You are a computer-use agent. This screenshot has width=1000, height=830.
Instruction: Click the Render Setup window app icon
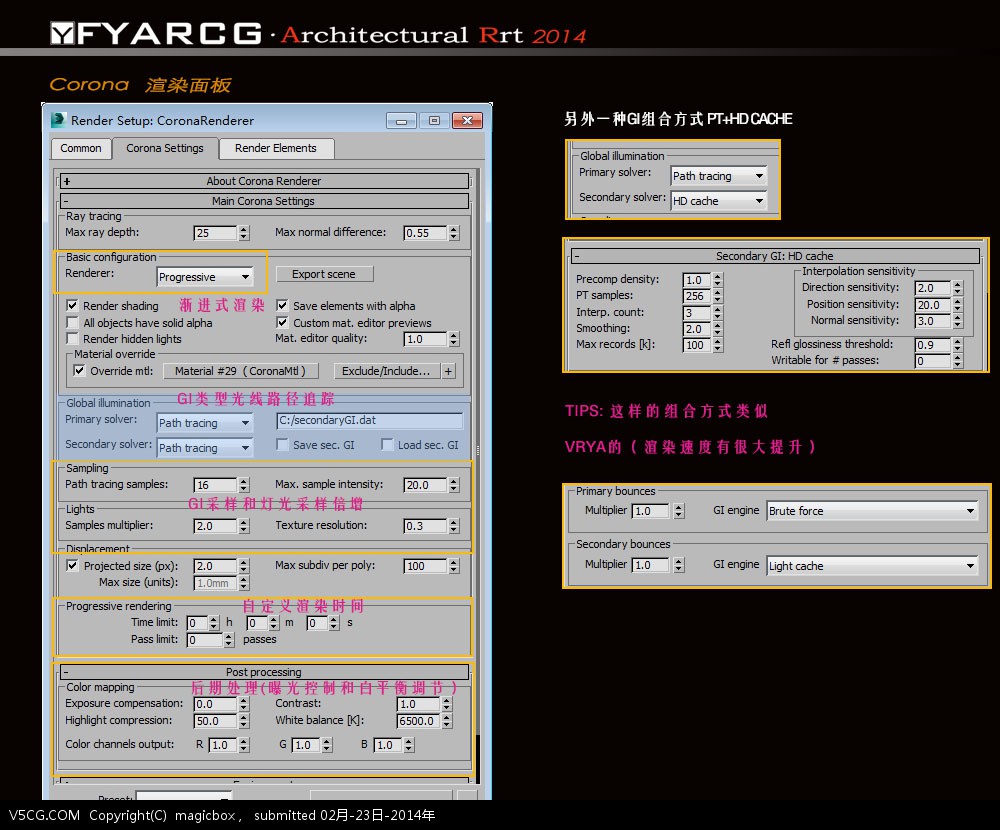tap(58, 120)
